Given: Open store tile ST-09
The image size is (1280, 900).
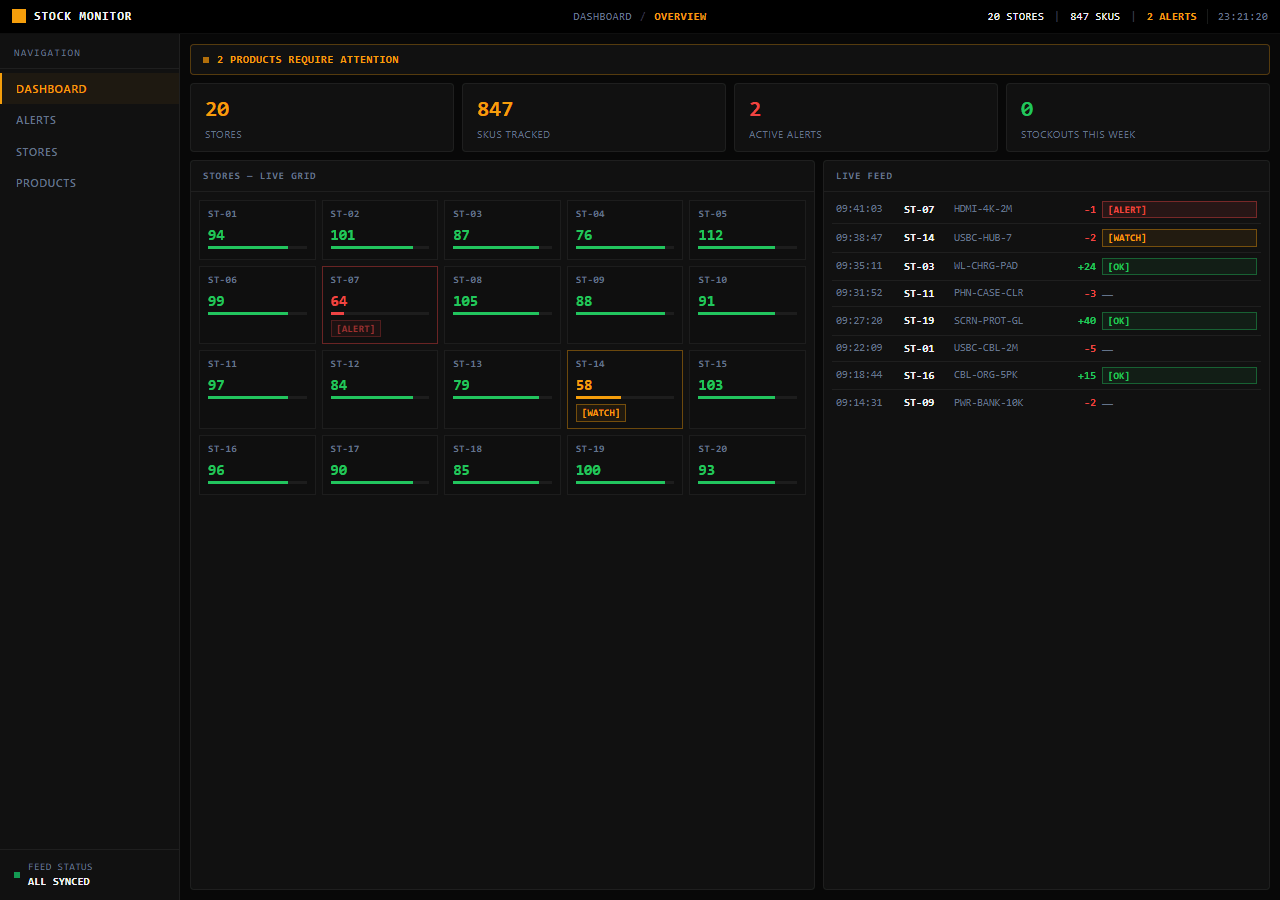Looking at the screenshot, I should tap(625, 305).
